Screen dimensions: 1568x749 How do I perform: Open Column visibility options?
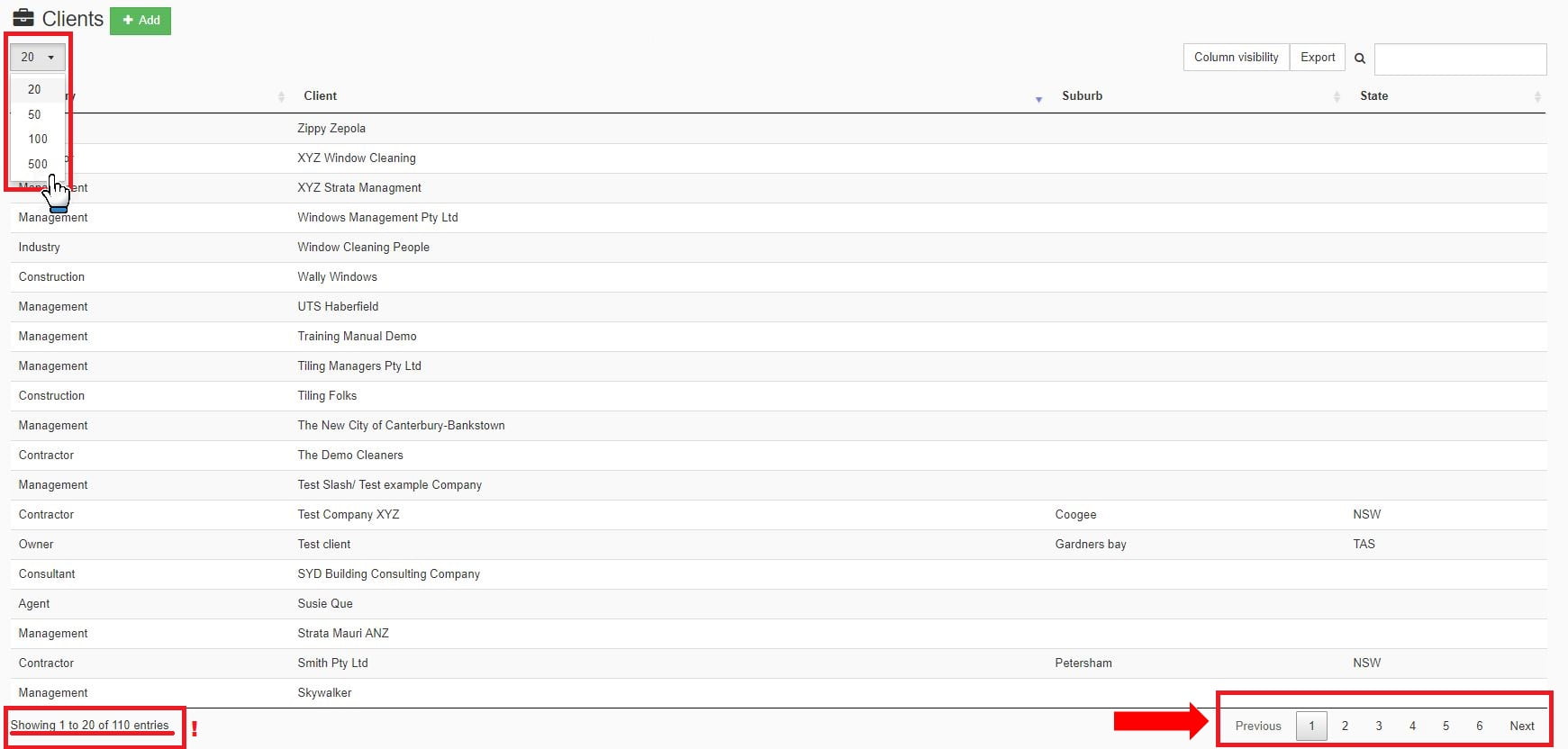pyautogui.click(x=1236, y=57)
